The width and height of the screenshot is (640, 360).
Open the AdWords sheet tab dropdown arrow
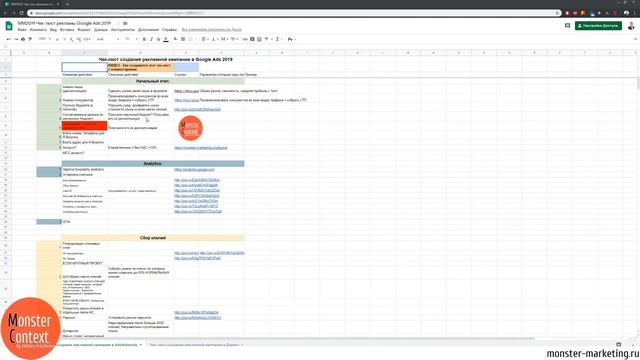click(x=141, y=345)
